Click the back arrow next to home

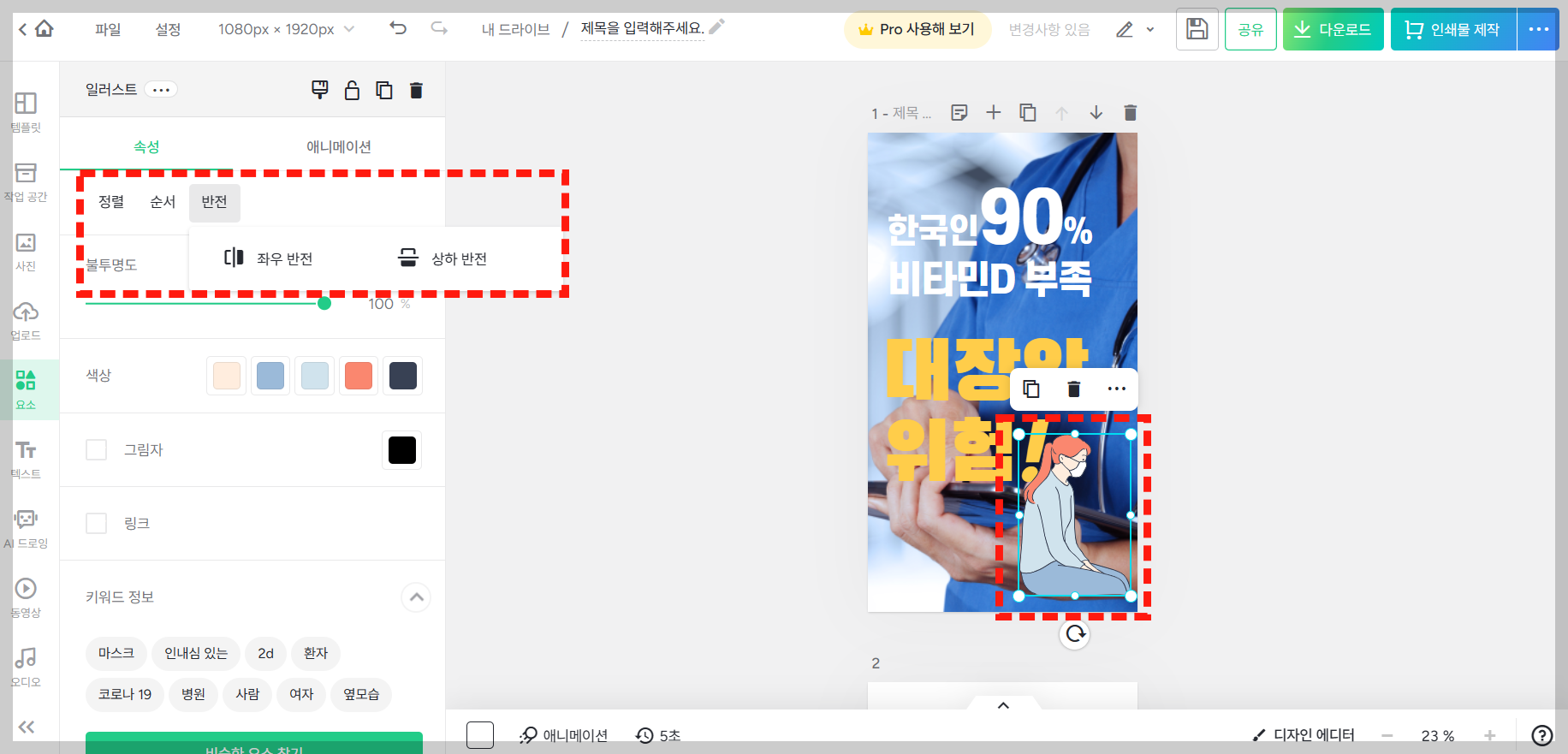[22, 29]
